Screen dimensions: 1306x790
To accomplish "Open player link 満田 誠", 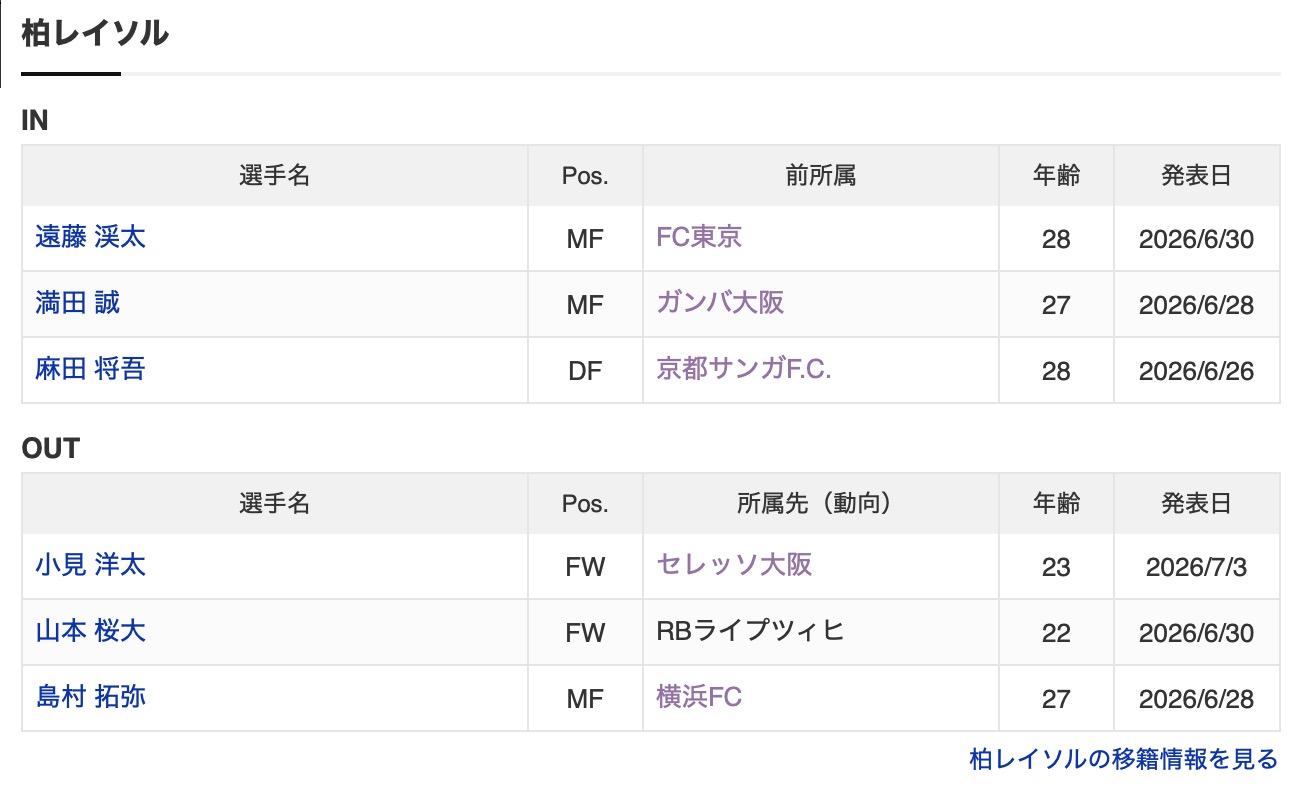I will pyautogui.click(x=77, y=303).
